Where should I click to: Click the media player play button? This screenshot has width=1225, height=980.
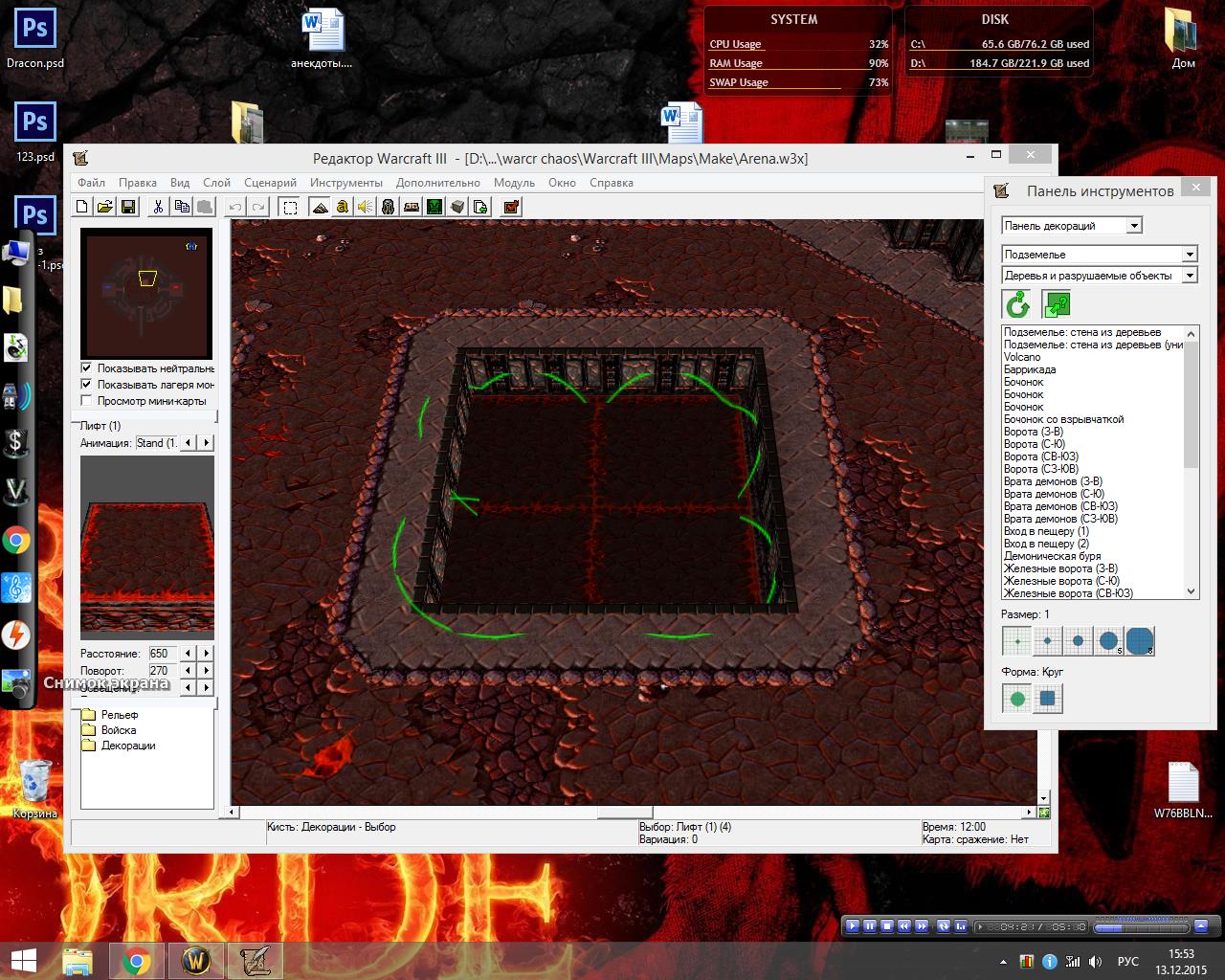tap(853, 926)
